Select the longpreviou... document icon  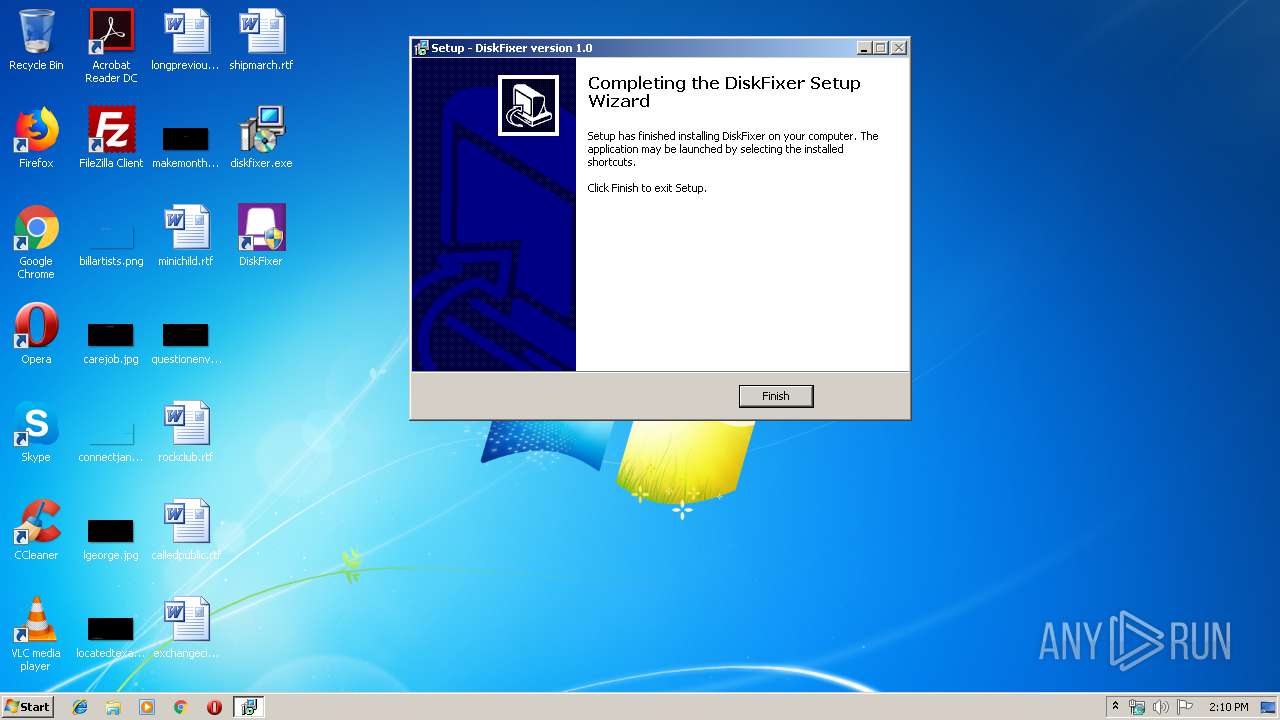point(186,41)
